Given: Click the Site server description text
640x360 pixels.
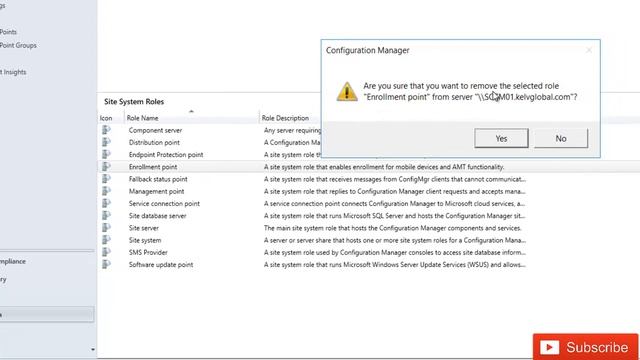Looking at the screenshot, I should click(393, 228).
